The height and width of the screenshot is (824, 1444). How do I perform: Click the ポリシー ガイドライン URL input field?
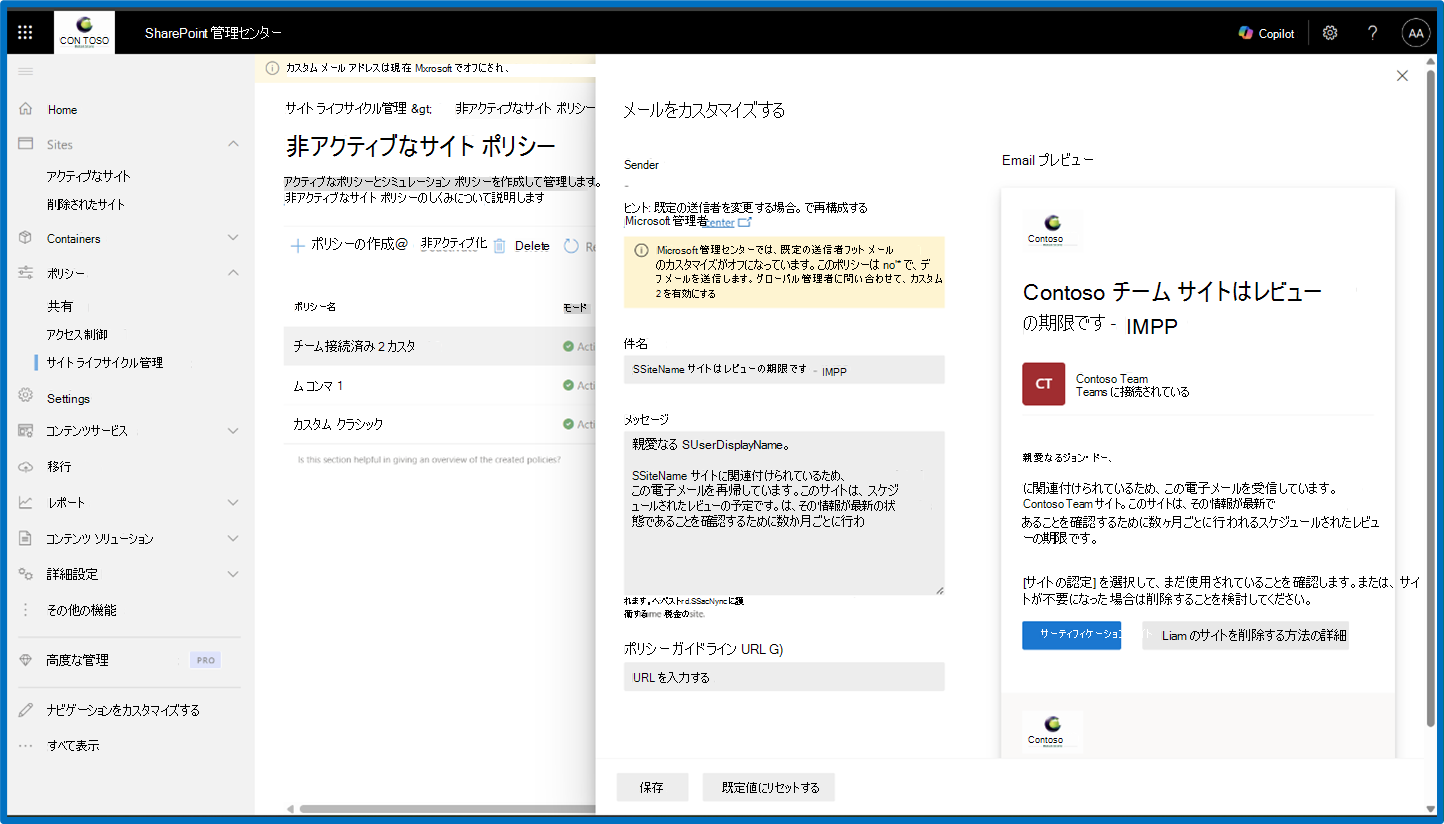click(784, 677)
